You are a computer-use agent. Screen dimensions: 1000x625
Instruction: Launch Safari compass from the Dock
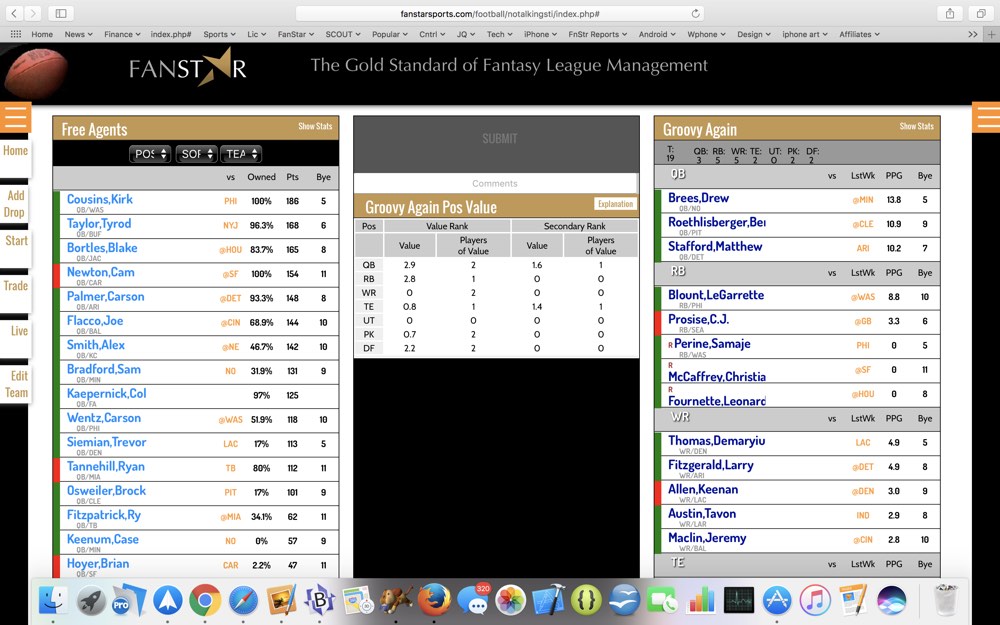click(x=243, y=600)
